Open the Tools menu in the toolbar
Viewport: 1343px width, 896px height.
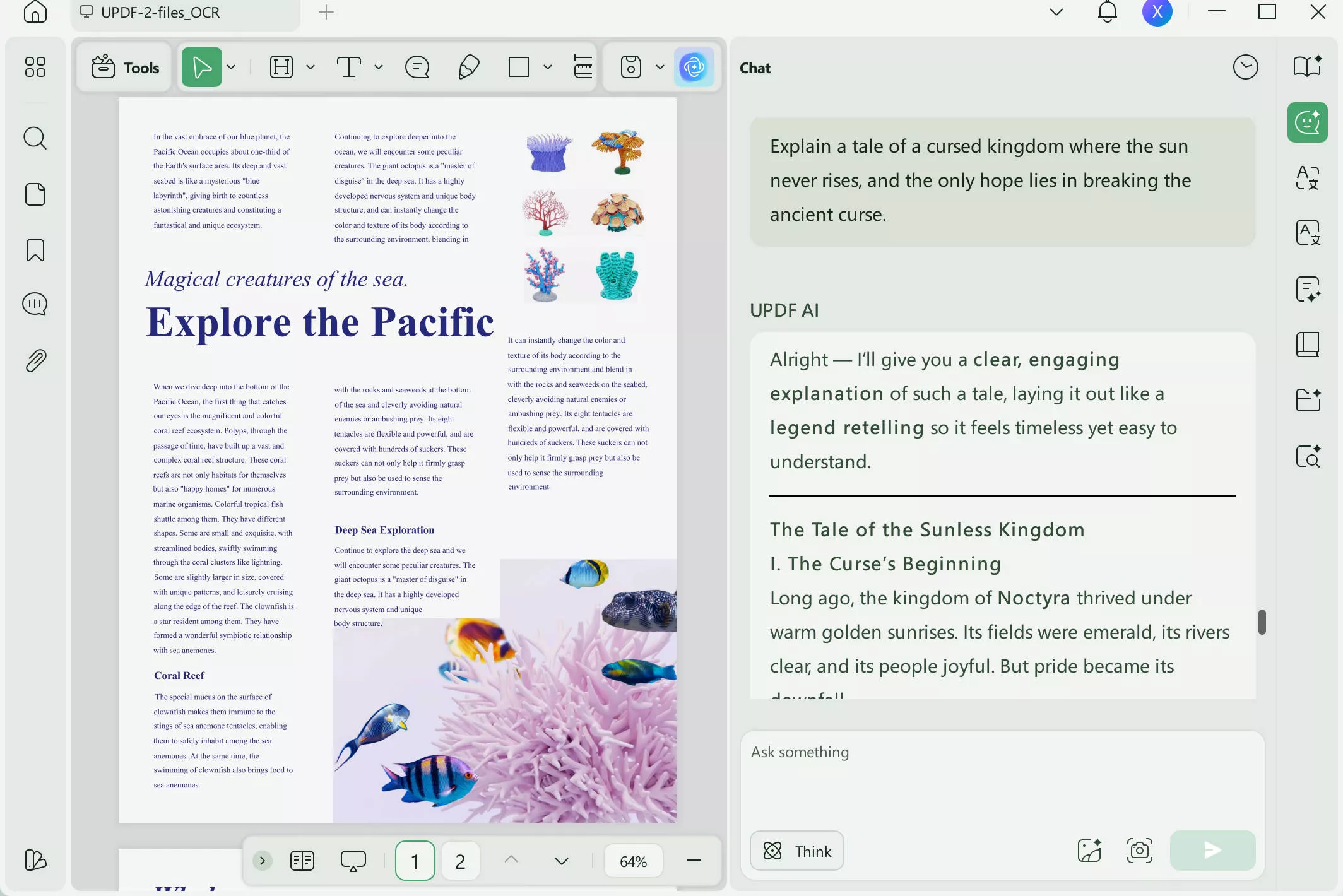point(124,68)
